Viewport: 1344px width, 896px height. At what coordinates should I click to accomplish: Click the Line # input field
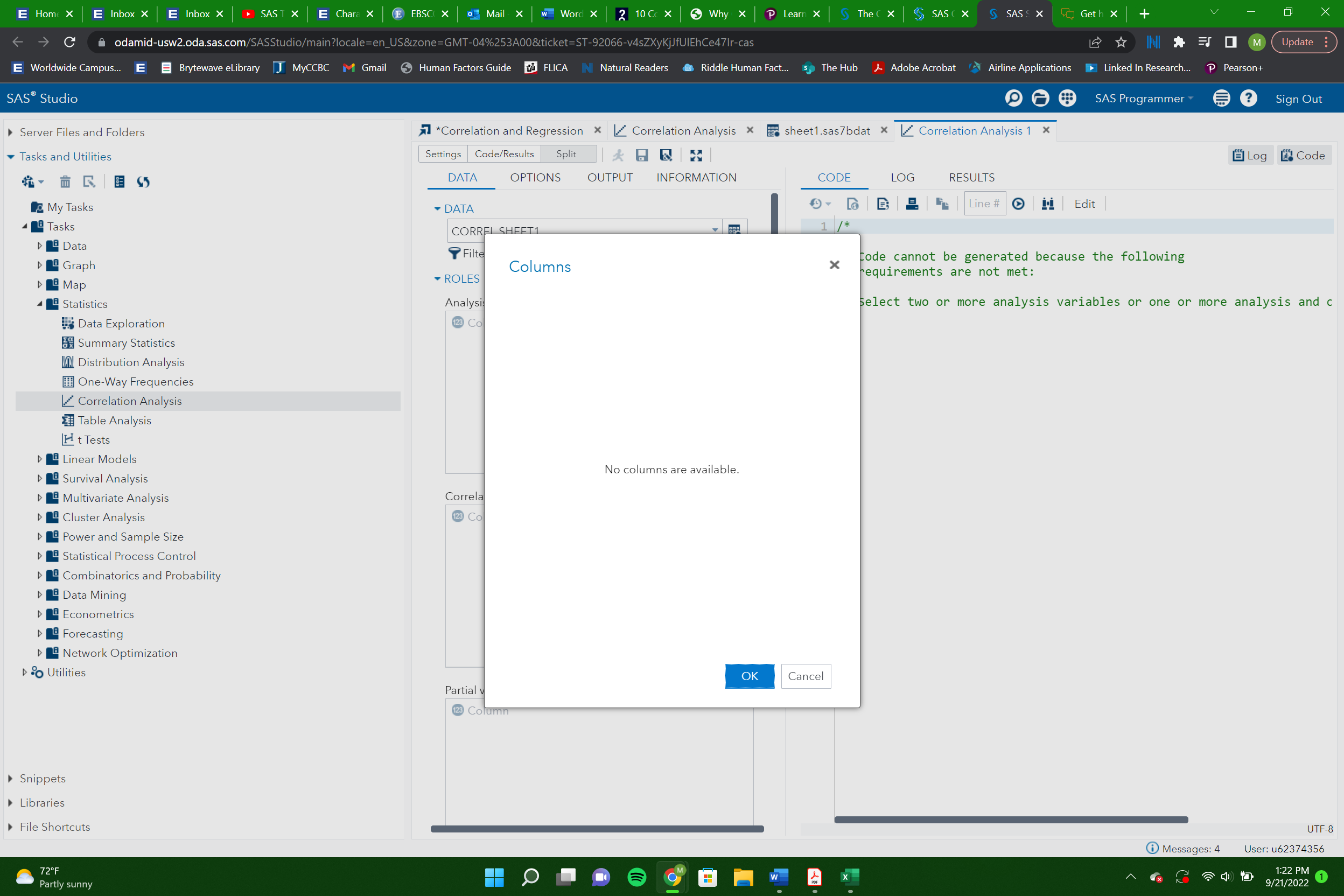984,204
